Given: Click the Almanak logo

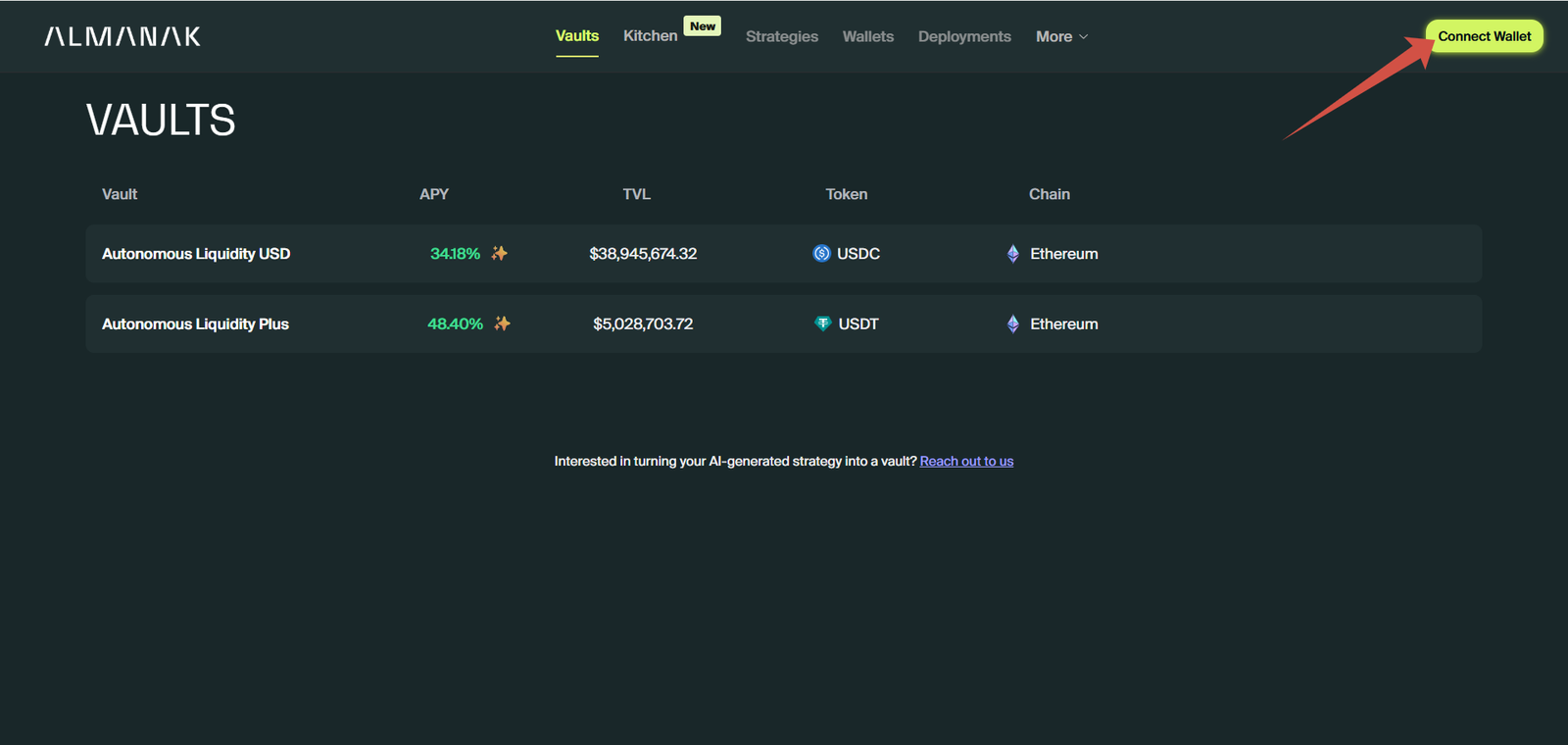Looking at the screenshot, I should pos(122,36).
